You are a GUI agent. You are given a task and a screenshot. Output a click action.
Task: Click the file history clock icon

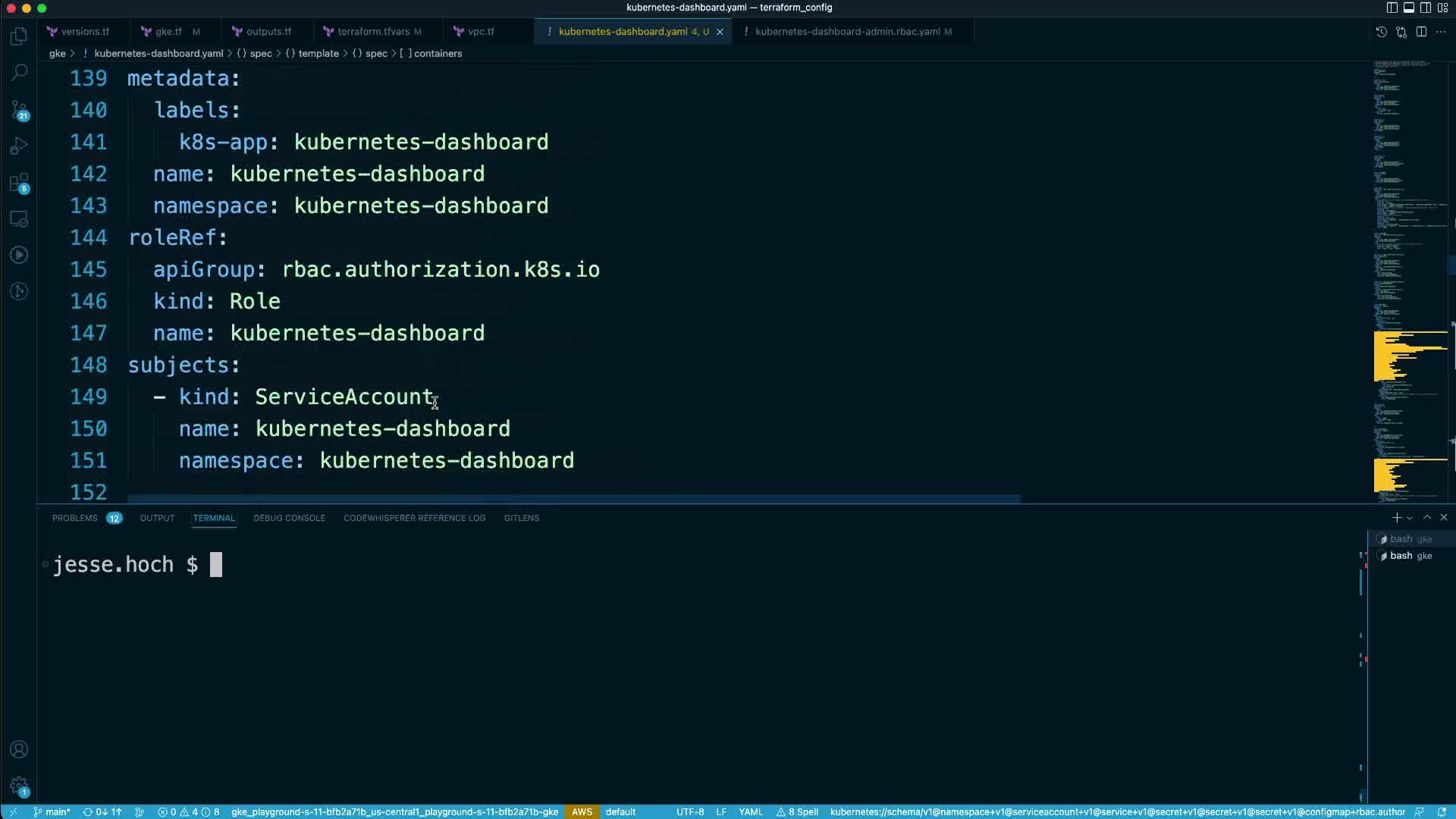pyautogui.click(x=1381, y=32)
